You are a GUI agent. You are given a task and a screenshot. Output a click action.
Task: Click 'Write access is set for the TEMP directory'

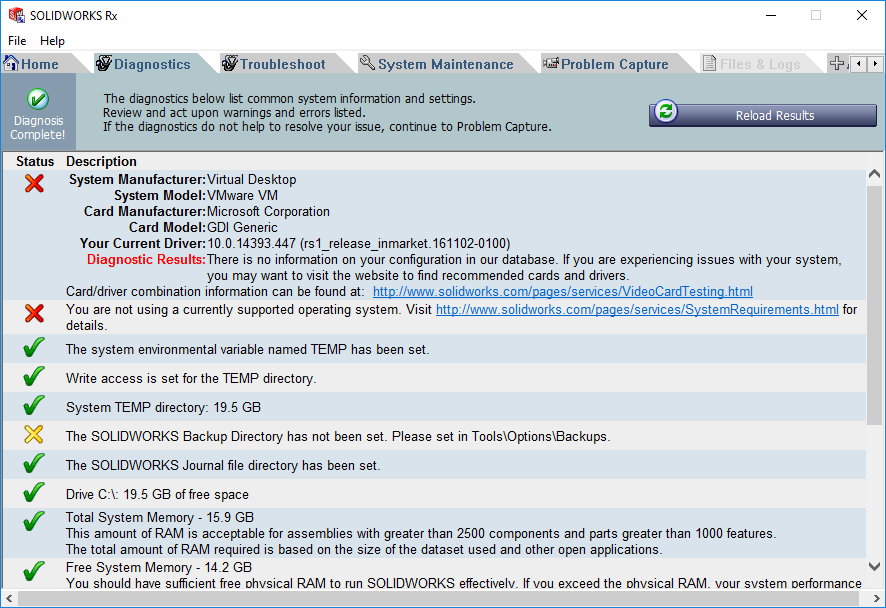tap(191, 379)
